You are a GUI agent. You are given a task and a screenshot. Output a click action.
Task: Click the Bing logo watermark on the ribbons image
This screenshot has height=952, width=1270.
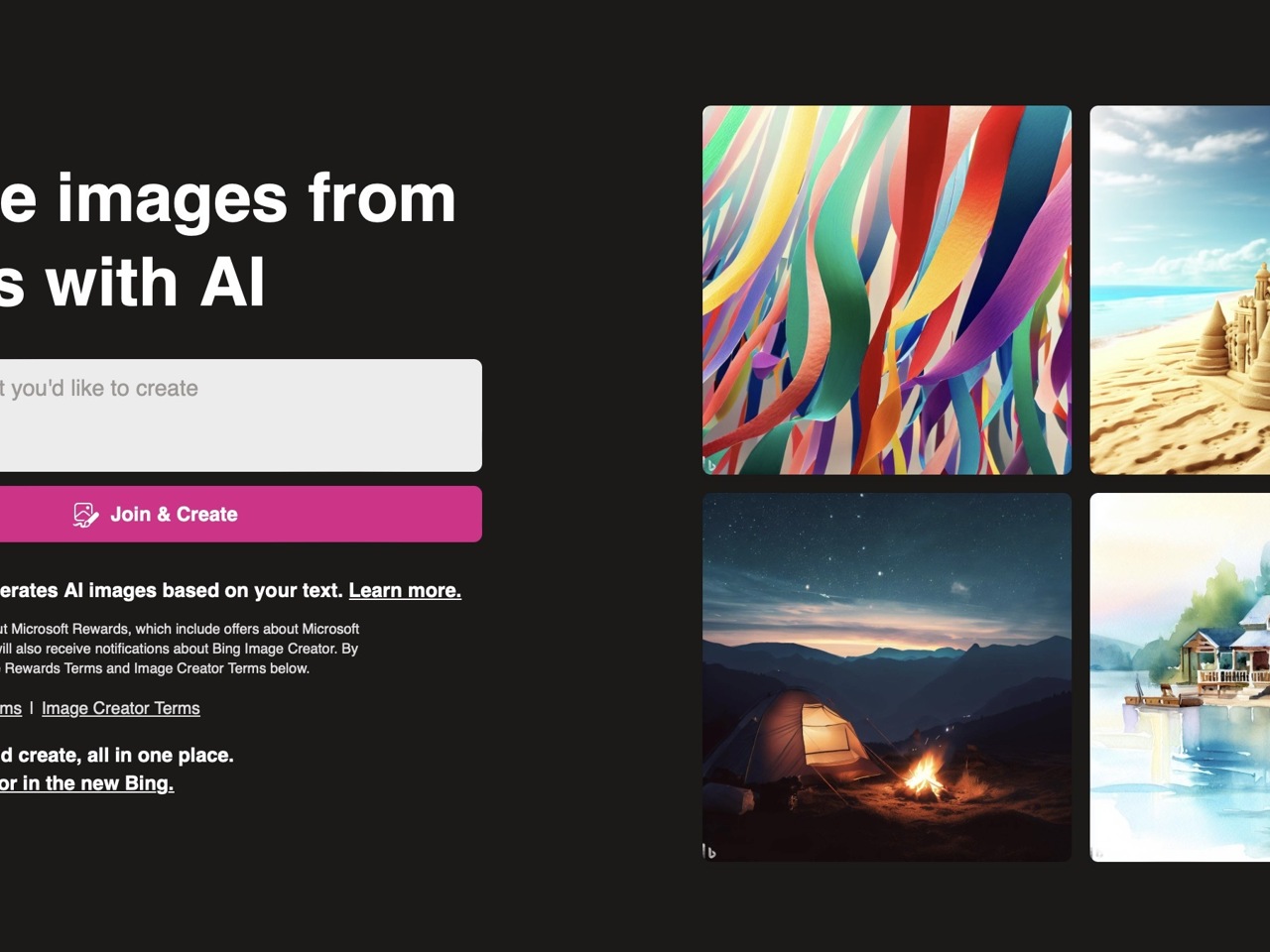[x=710, y=464]
